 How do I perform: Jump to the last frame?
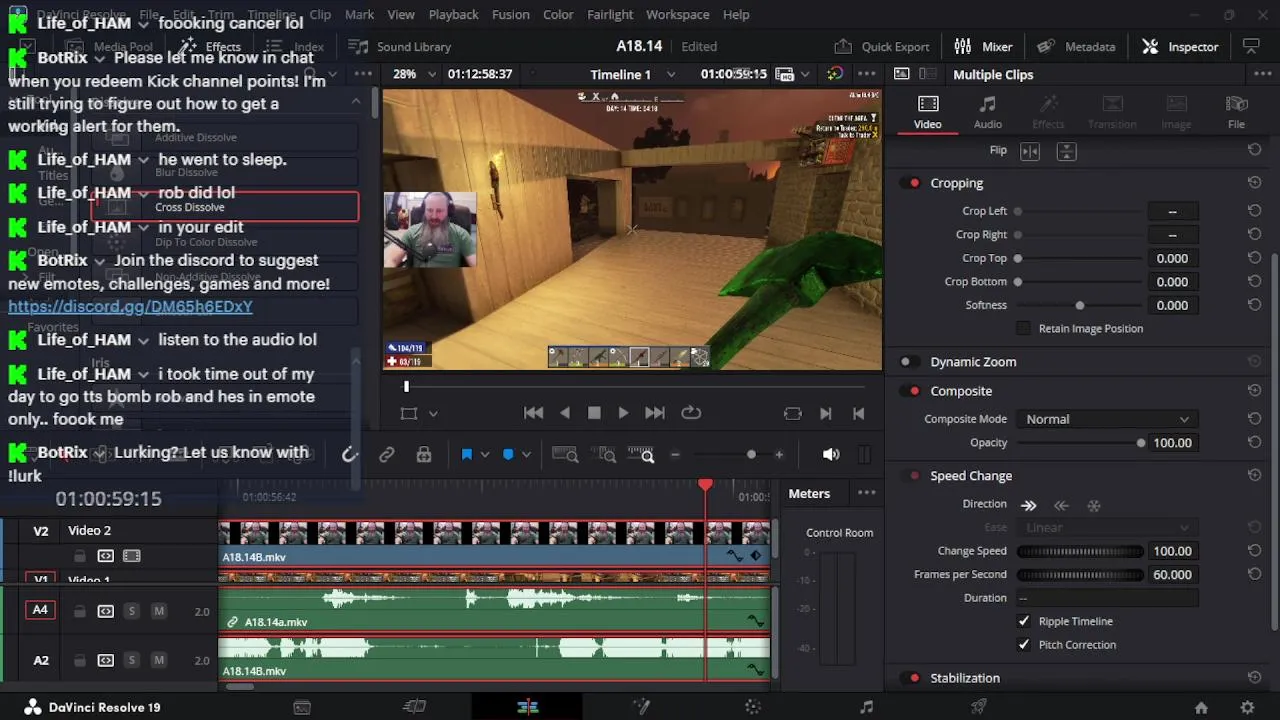(655, 413)
